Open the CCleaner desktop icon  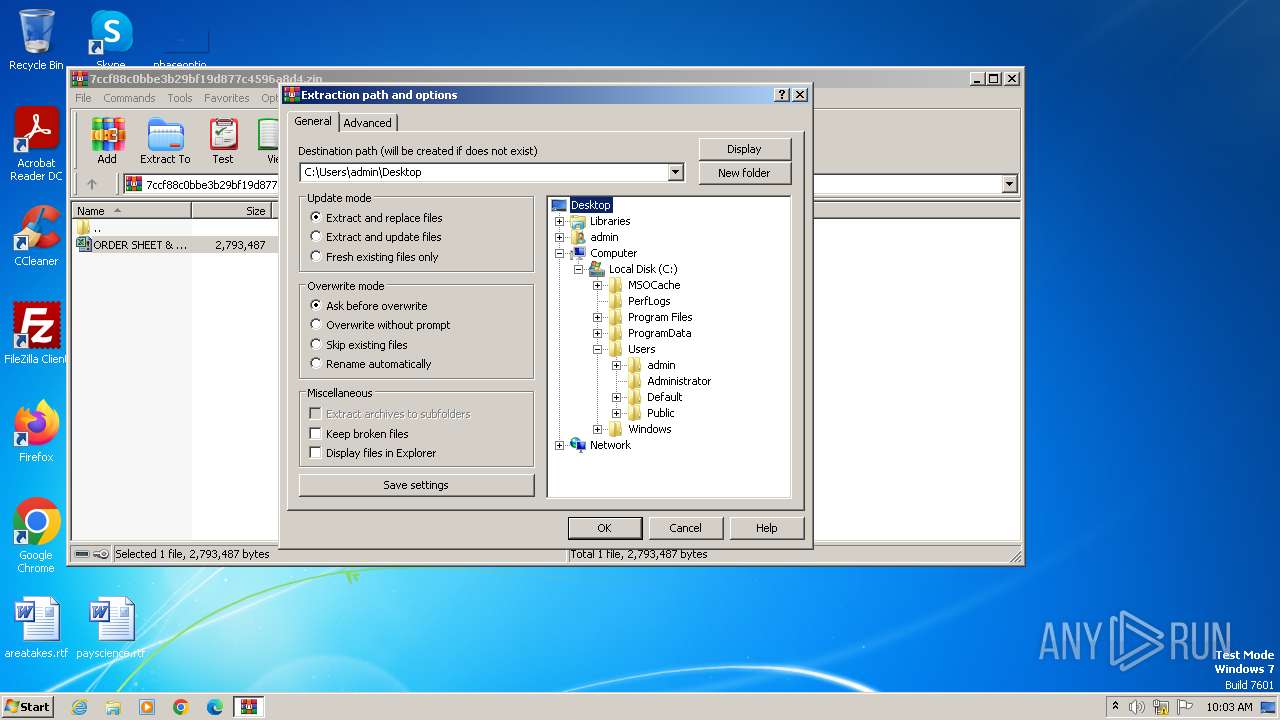[x=36, y=236]
